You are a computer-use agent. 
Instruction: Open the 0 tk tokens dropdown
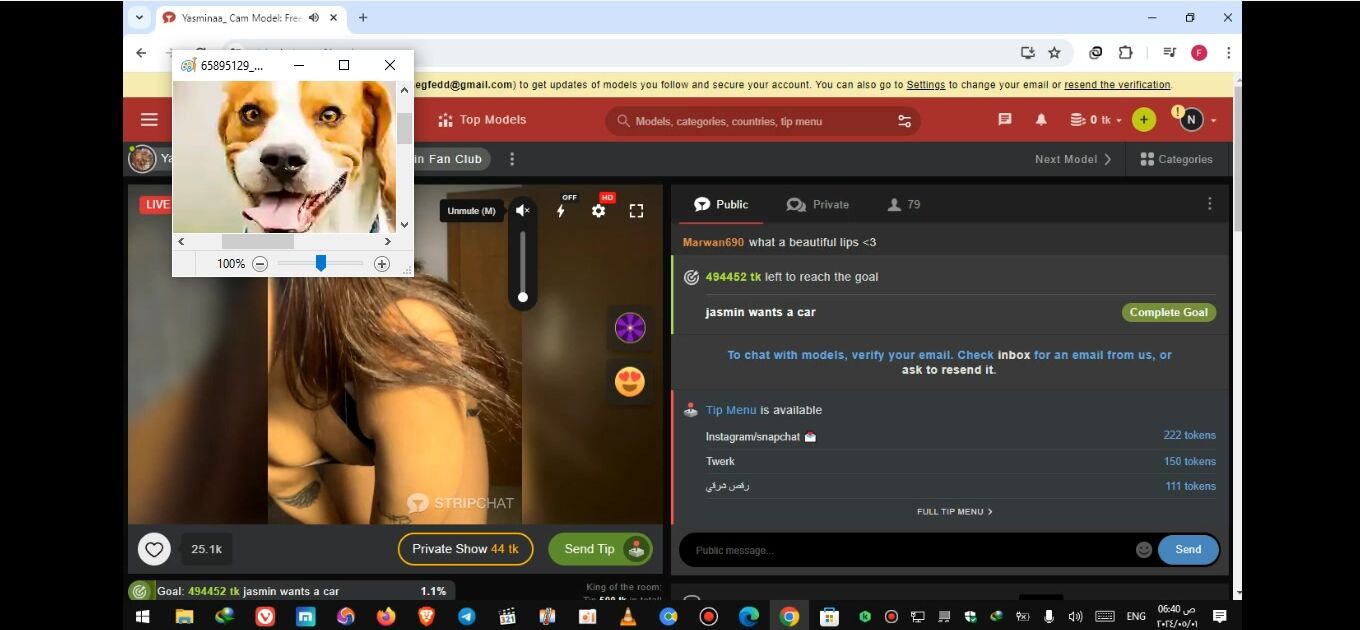(1096, 120)
